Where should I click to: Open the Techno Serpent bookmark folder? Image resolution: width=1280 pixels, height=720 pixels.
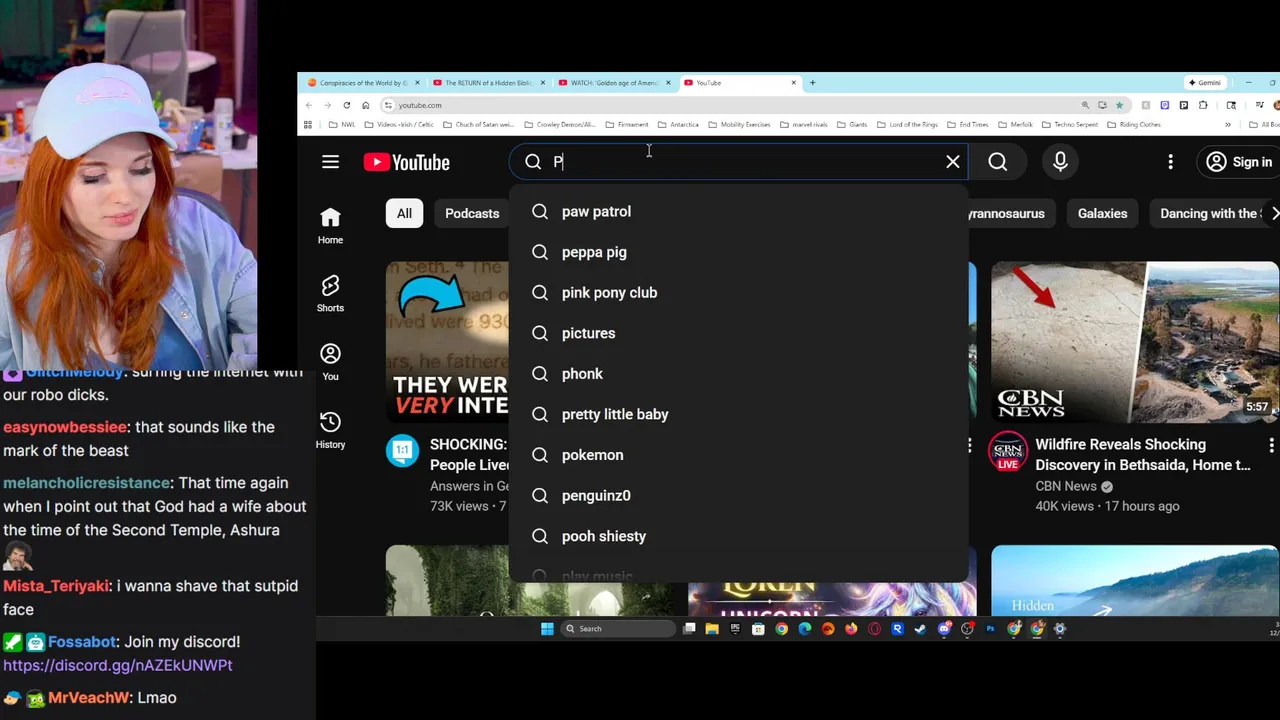(x=1069, y=125)
